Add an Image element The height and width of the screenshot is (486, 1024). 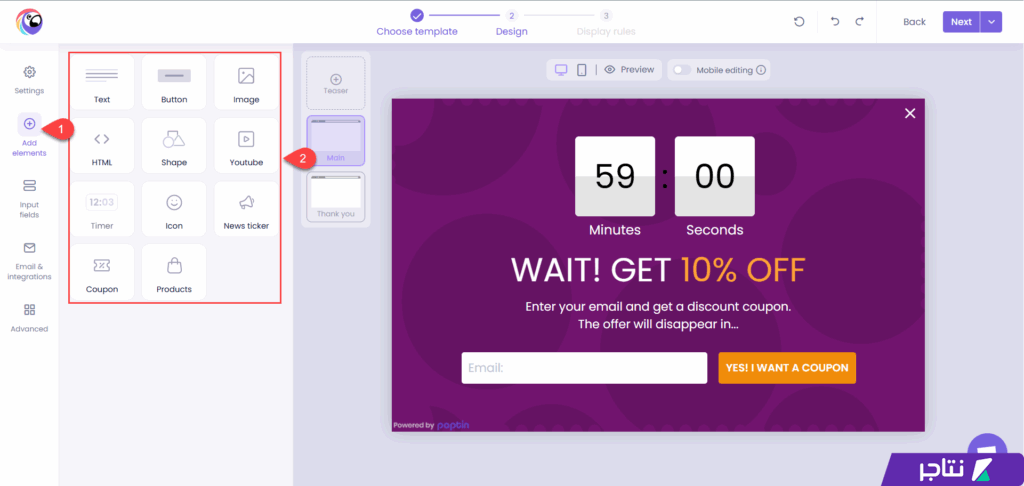246,82
